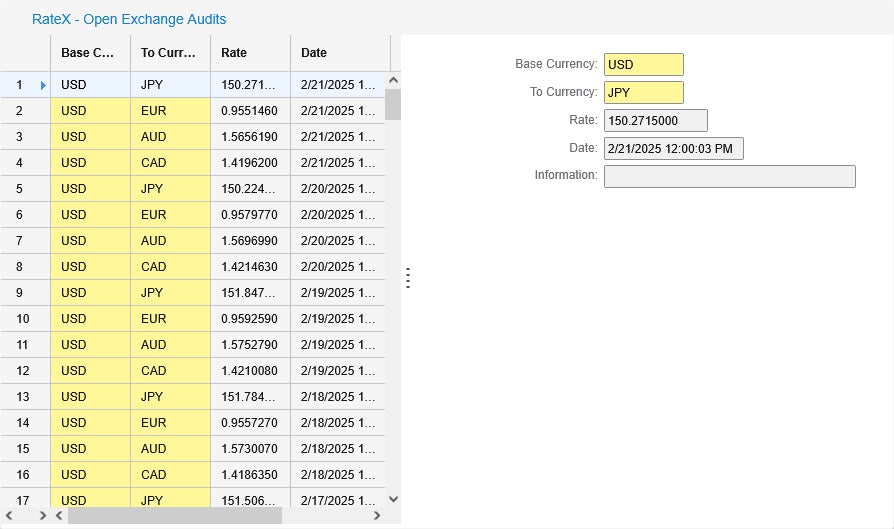
Task: Click the horizontal scrollbar thumb of the grid
Action: pos(175,516)
